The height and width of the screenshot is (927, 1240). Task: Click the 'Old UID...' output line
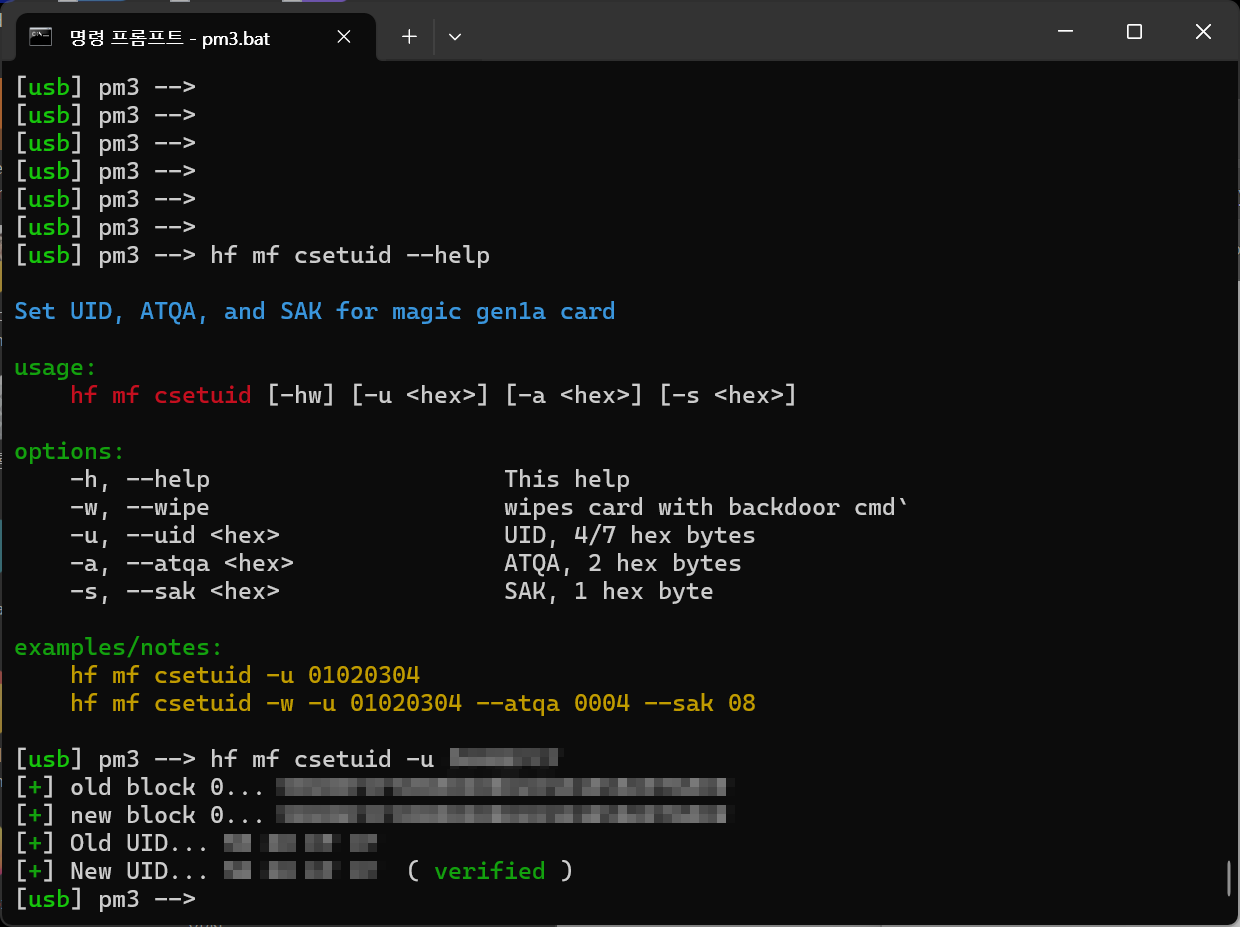196,843
